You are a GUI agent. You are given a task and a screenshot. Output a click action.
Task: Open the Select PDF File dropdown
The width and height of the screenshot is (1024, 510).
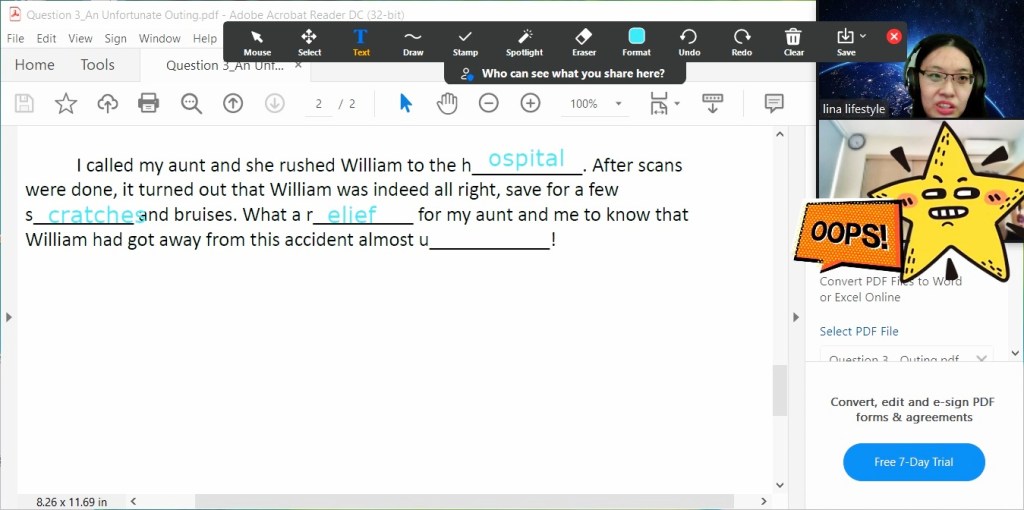click(906, 358)
